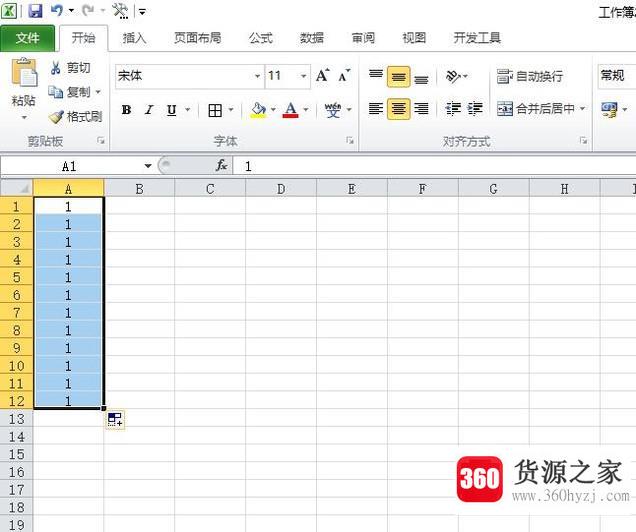This screenshot has width=636, height=532.
Task: Toggle middle vertical alignment
Action: click(399, 77)
